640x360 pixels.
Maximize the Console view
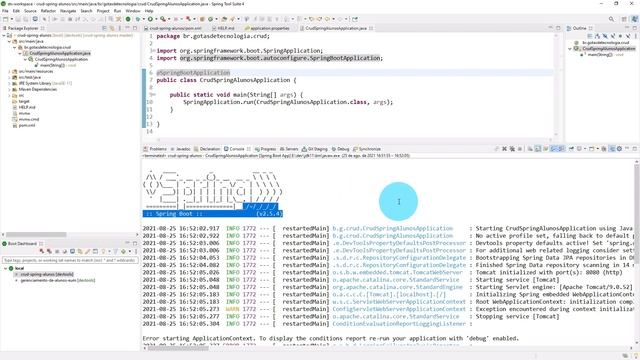pyautogui.click(x=635, y=149)
